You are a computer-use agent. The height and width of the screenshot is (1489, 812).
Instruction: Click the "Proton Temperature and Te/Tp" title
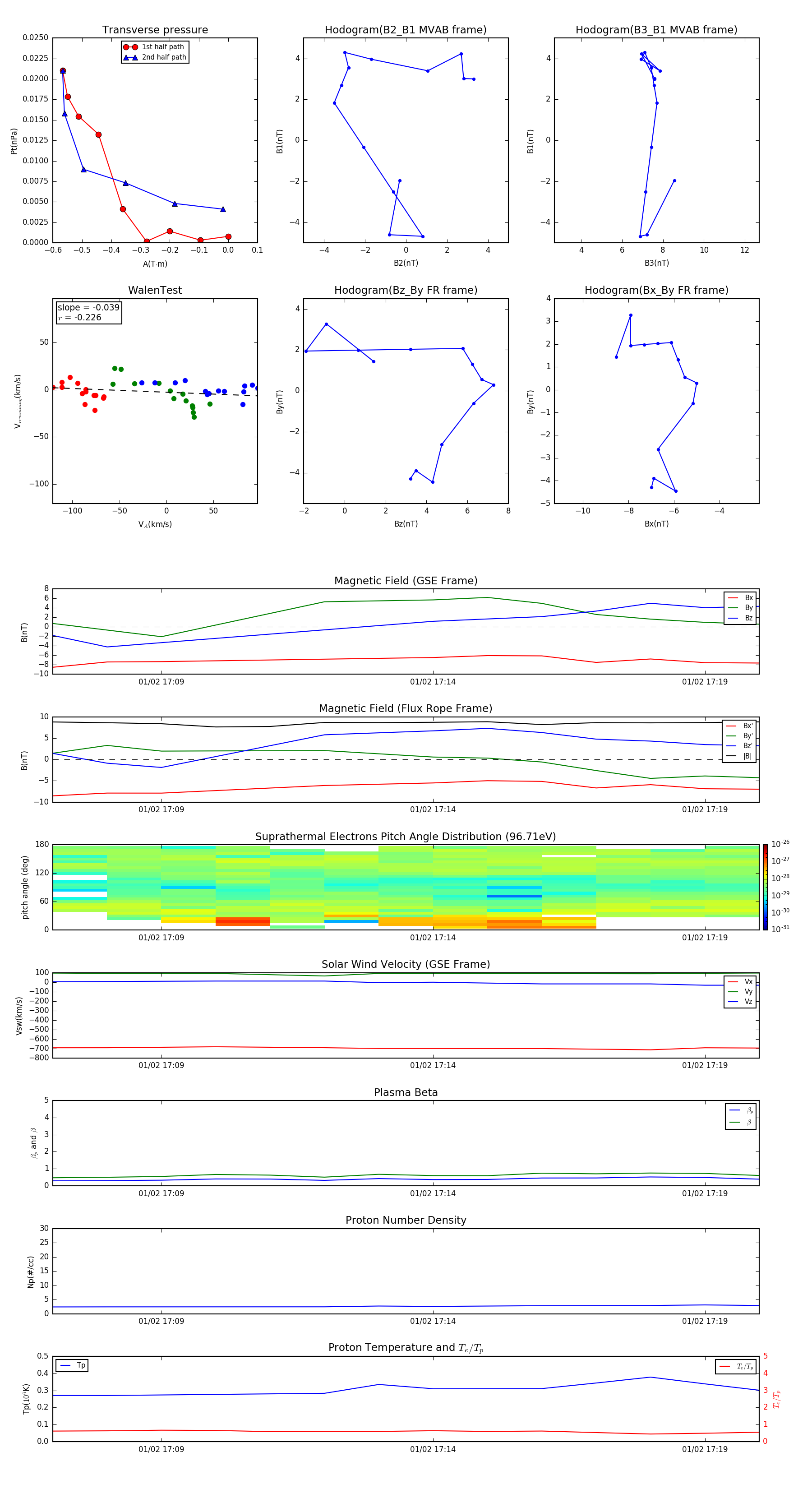click(406, 1348)
